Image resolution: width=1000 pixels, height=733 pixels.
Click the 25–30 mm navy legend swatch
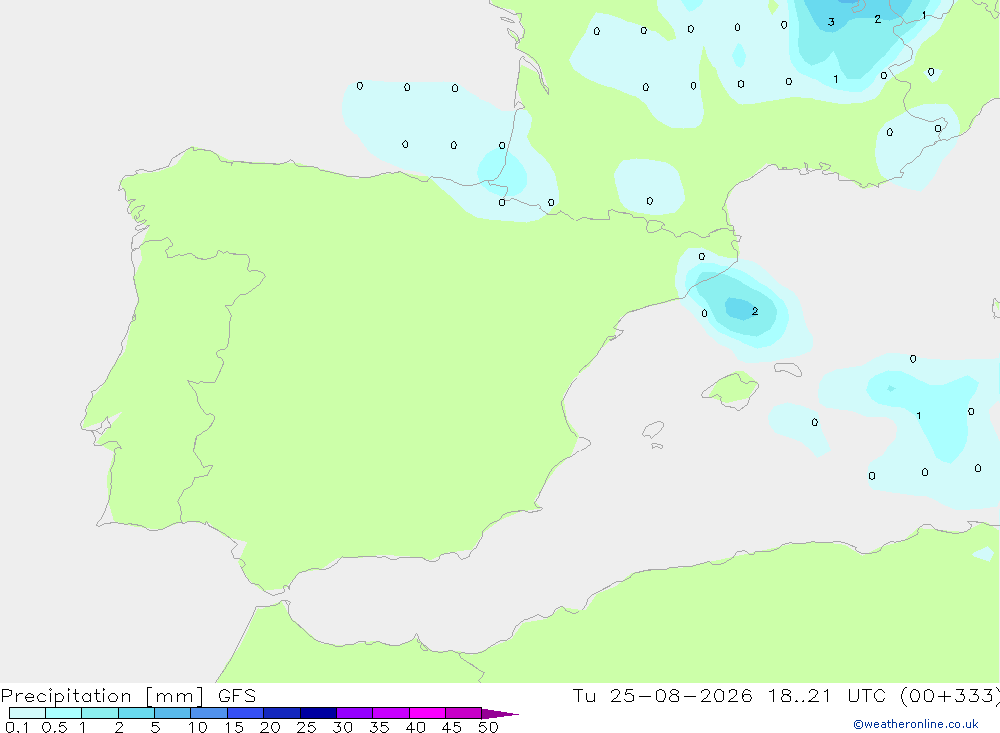(318, 713)
